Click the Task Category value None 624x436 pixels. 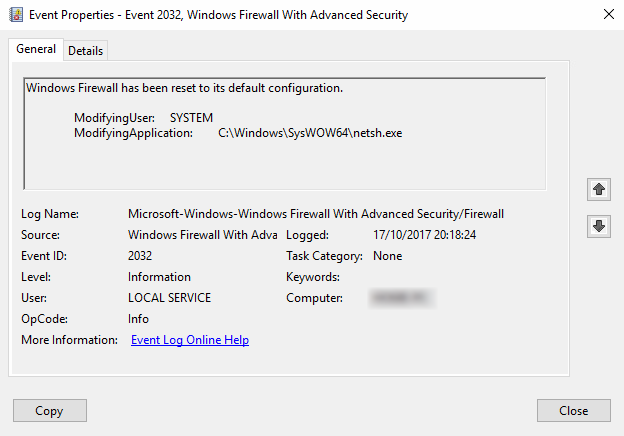(387, 256)
